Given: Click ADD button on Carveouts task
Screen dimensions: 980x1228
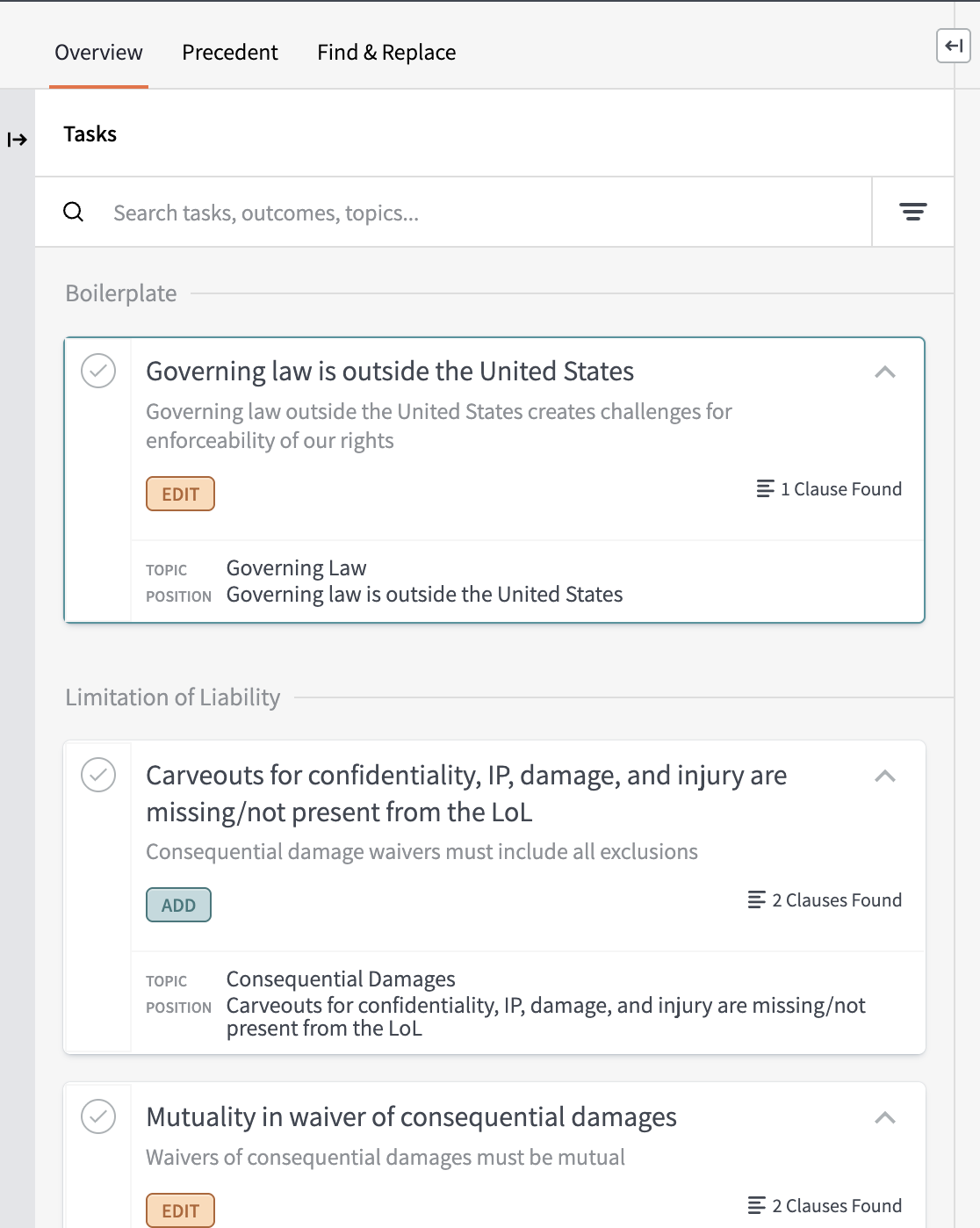Looking at the screenshot, I should pos(178,905).
